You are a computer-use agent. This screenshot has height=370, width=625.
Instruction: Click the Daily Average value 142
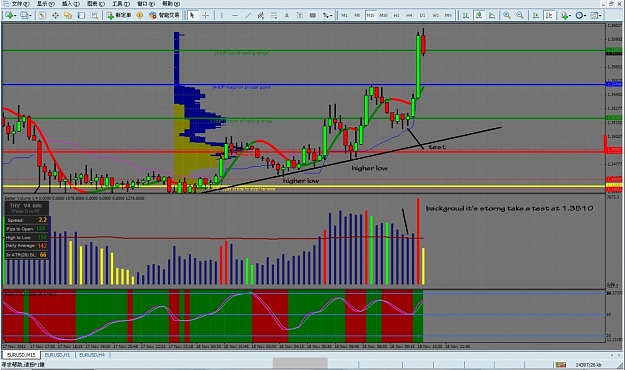pos(42,246)
